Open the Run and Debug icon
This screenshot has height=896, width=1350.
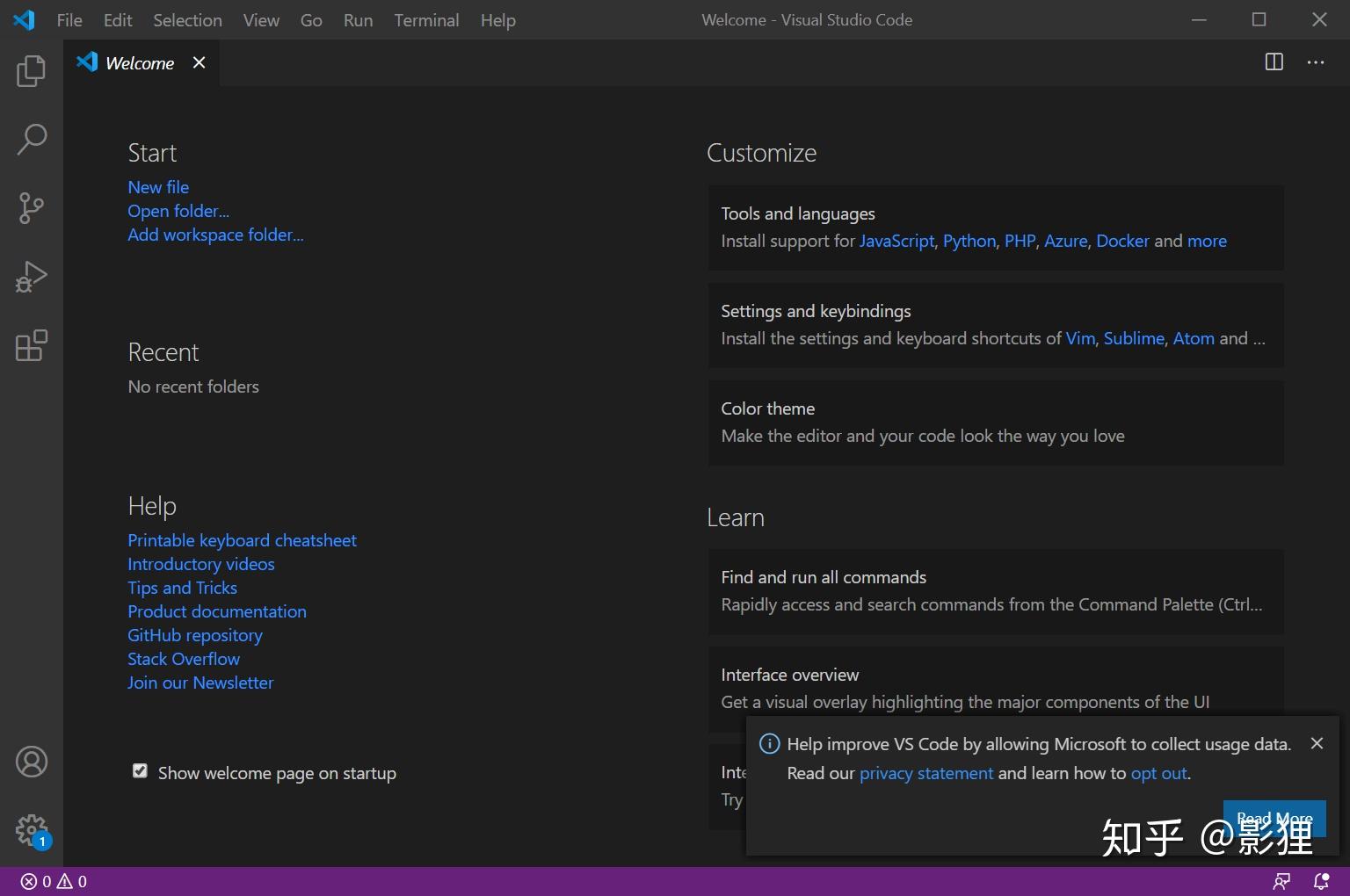pos(31,276)
